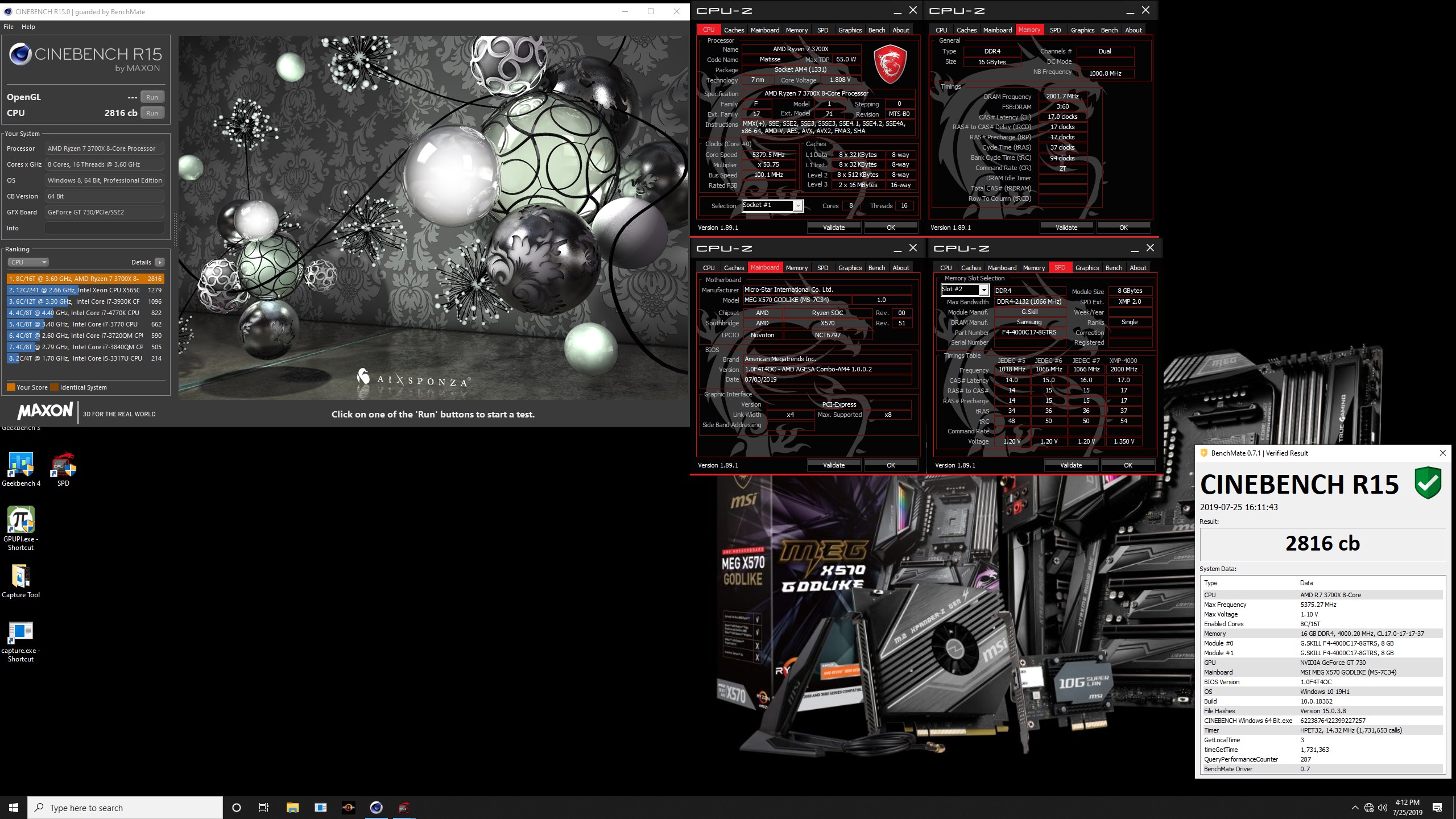Click the MSI dragon logo in CPU-Z
The image size is (1456, 819).
coord(890,64)
